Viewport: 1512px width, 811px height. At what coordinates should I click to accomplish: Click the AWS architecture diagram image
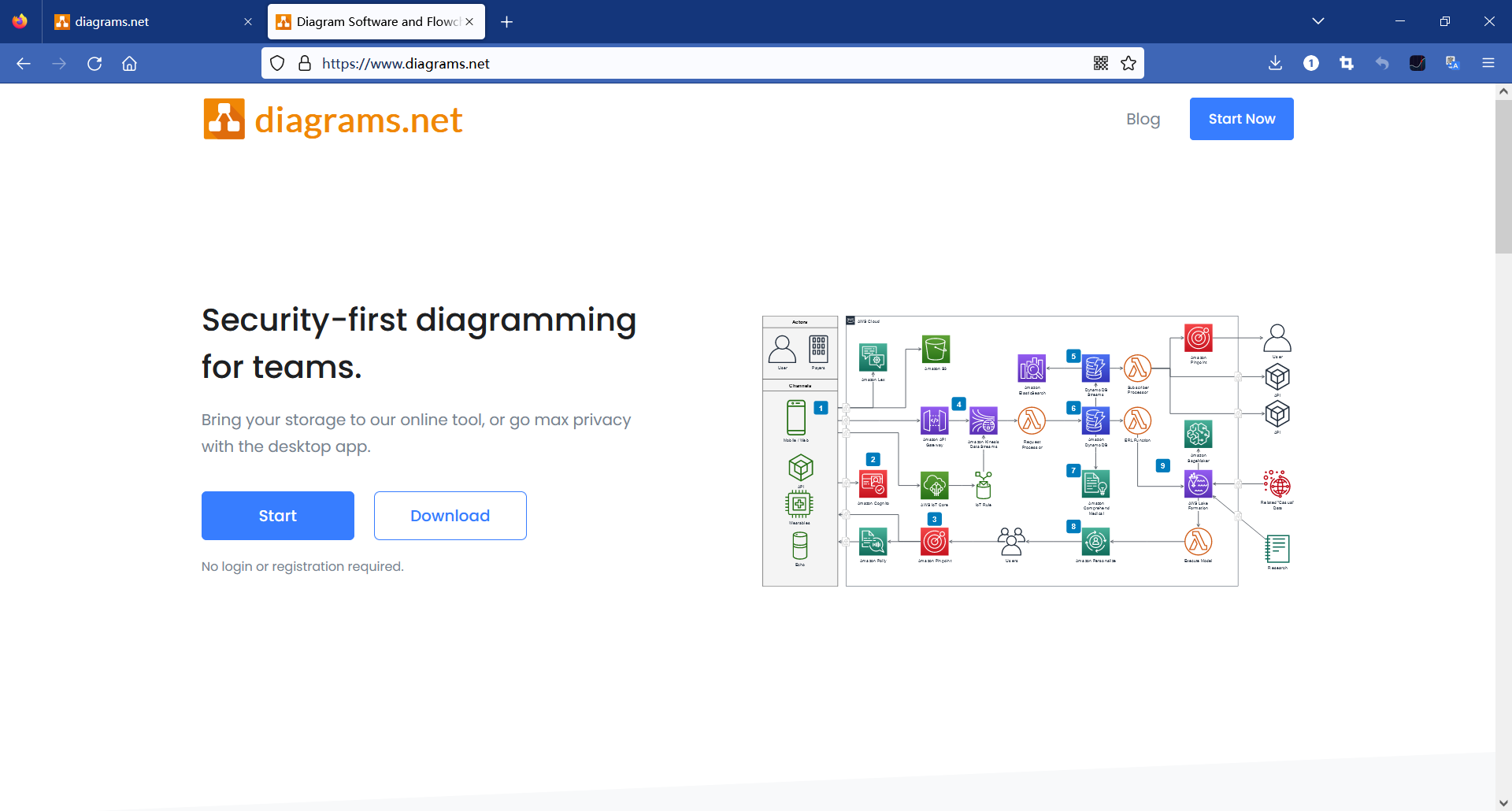(x=1028, y=451)
